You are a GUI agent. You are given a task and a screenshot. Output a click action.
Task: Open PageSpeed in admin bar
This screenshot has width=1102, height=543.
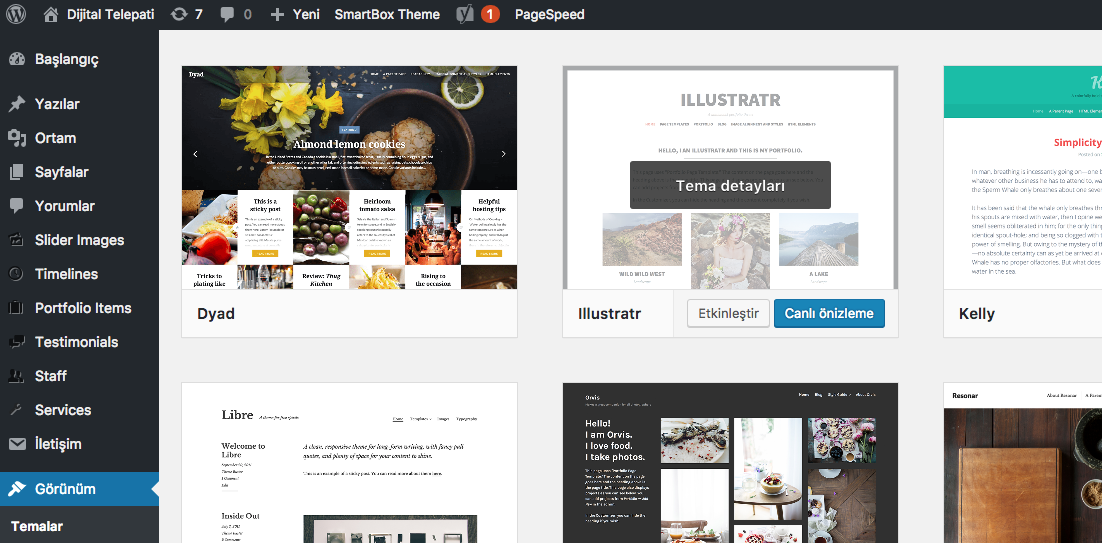550,14
